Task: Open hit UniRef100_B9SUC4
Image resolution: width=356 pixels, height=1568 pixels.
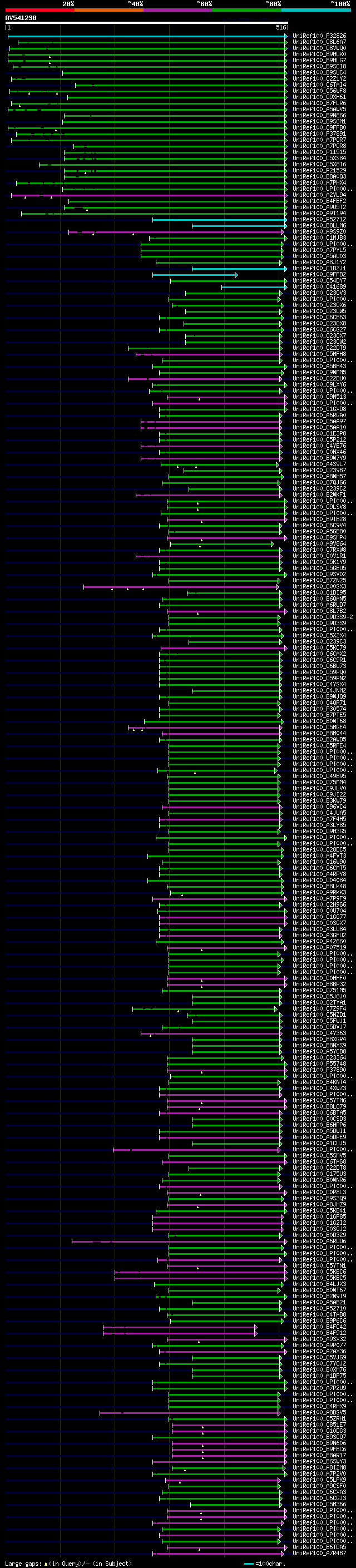Action: pos(319,72)
